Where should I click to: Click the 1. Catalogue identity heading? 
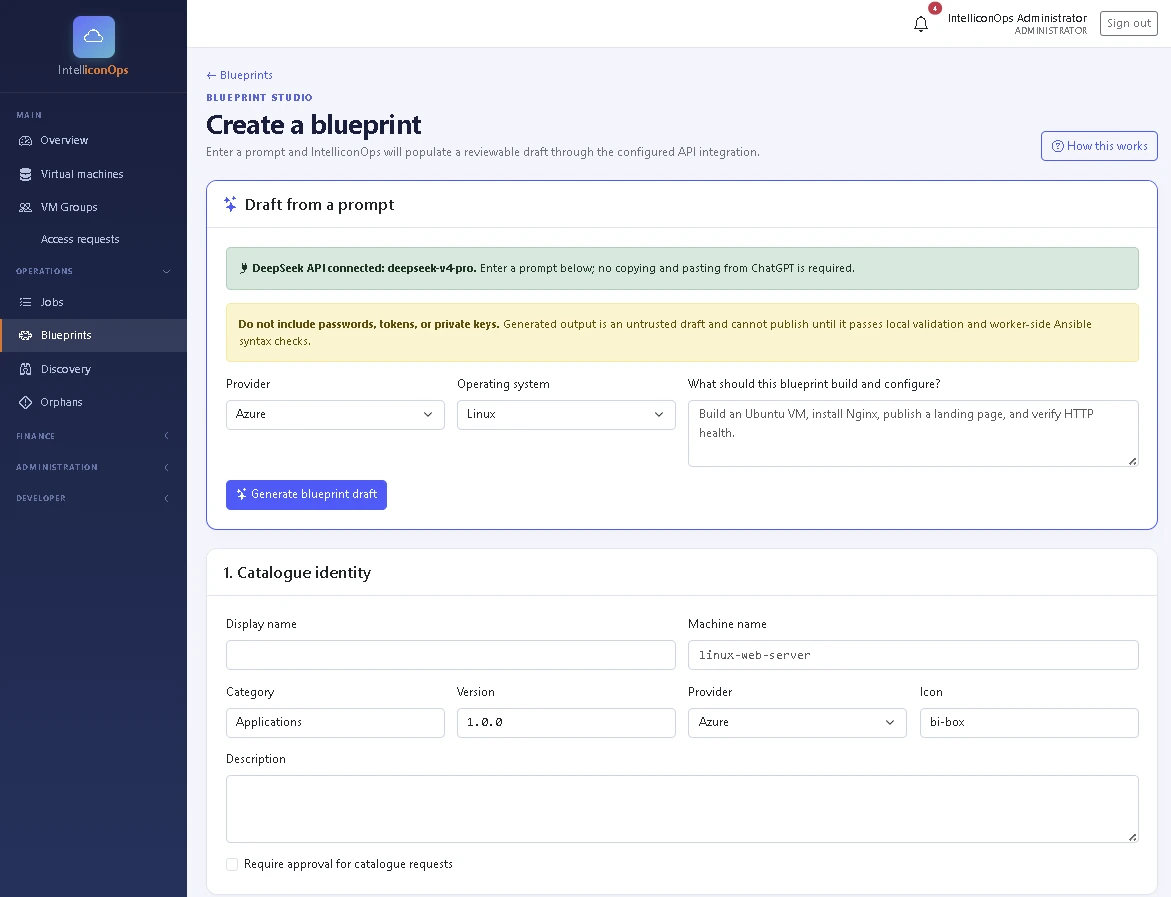(297, 573)
